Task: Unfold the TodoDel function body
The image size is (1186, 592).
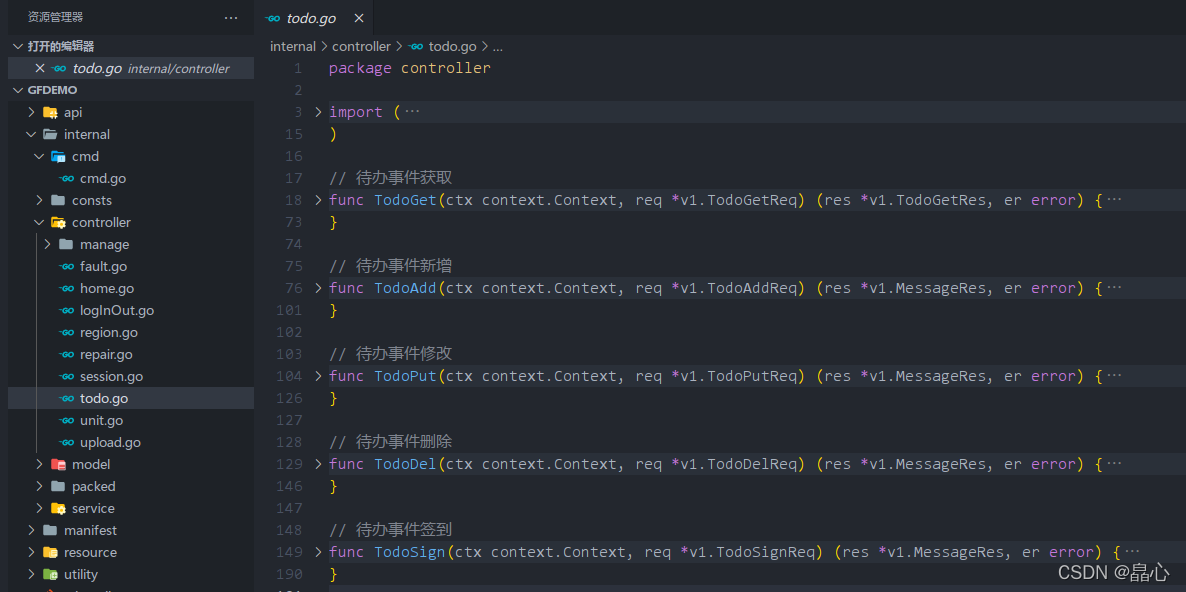Action: pos(318,464)
